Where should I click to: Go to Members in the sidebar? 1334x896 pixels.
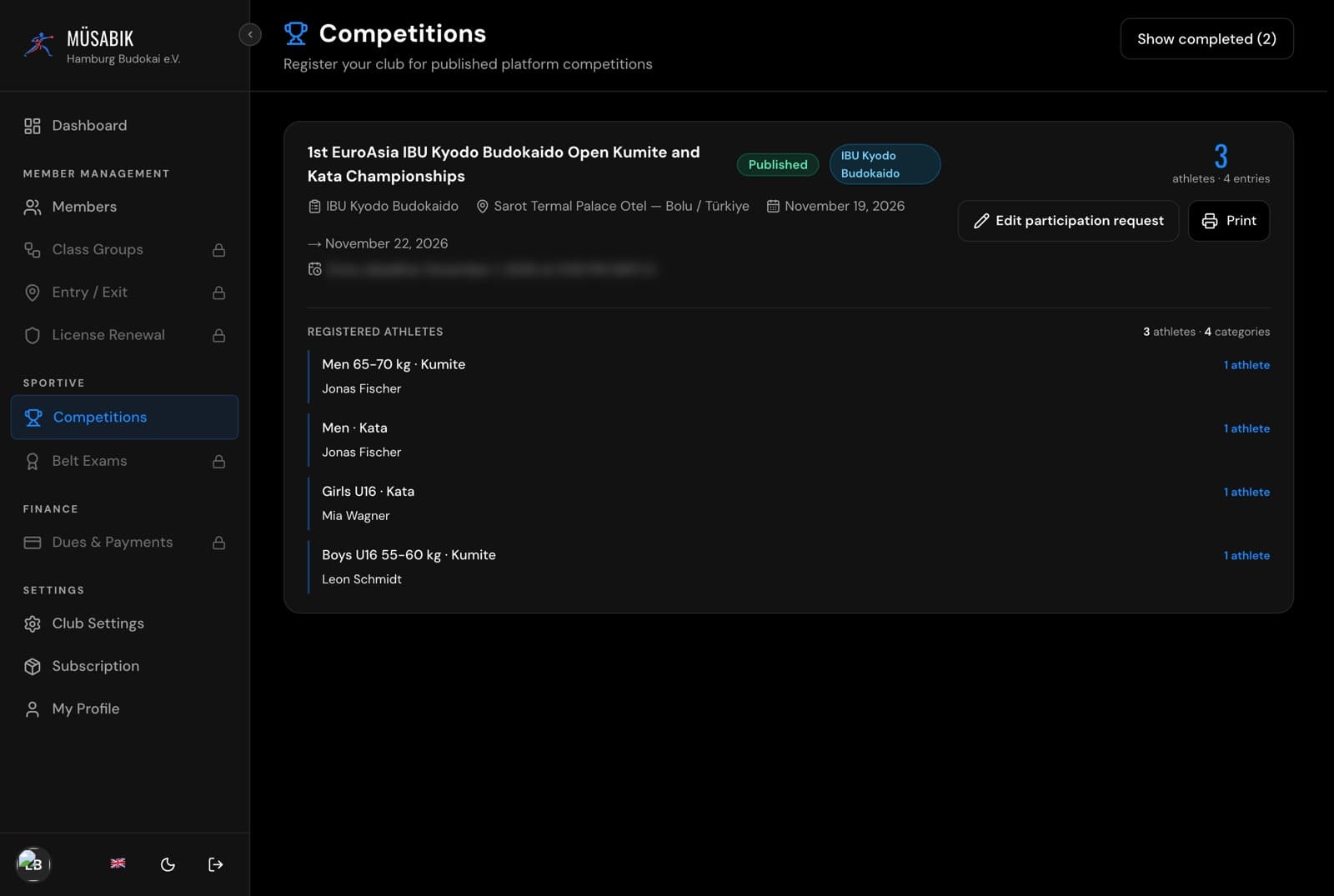125,207
